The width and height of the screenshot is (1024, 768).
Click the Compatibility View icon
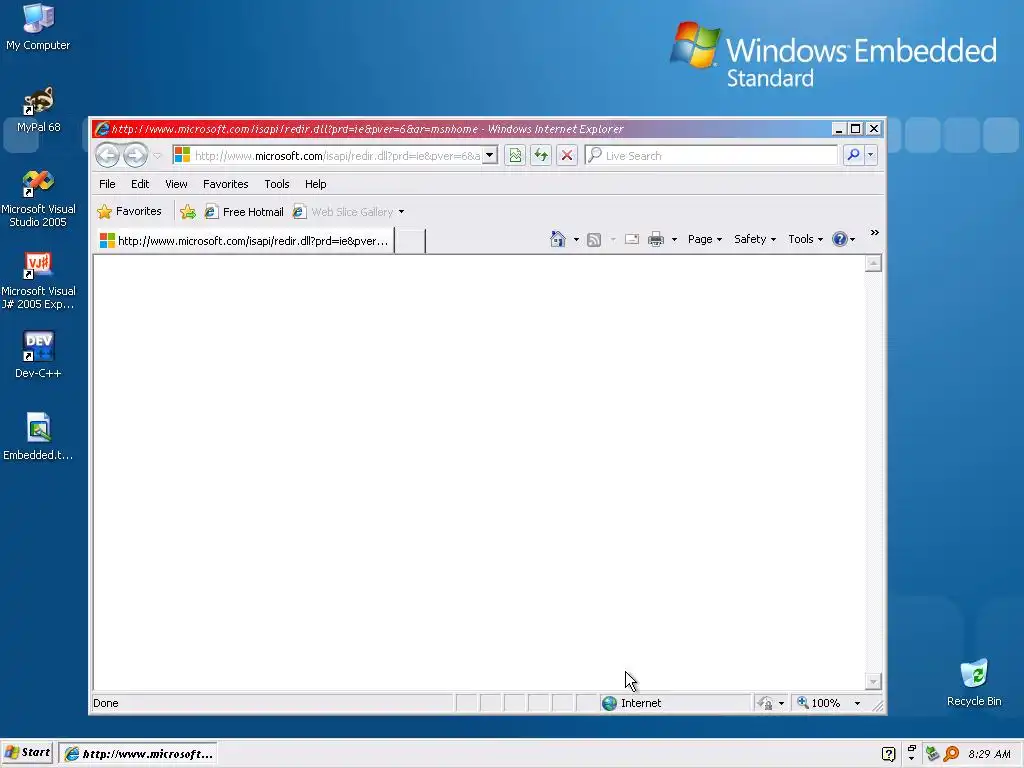tap(515, 155)
